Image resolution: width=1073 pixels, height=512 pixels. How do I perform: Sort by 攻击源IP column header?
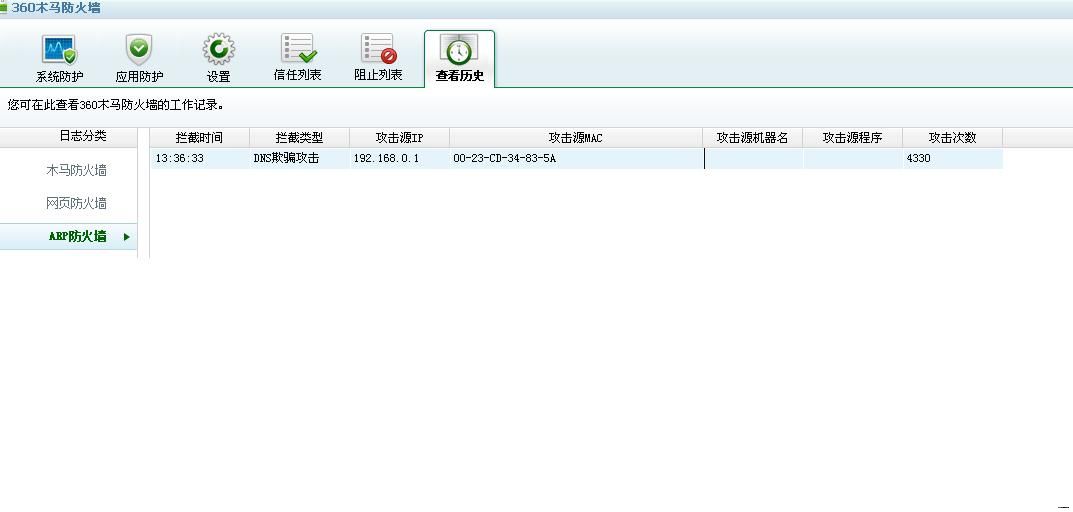(x=399, y=138)
